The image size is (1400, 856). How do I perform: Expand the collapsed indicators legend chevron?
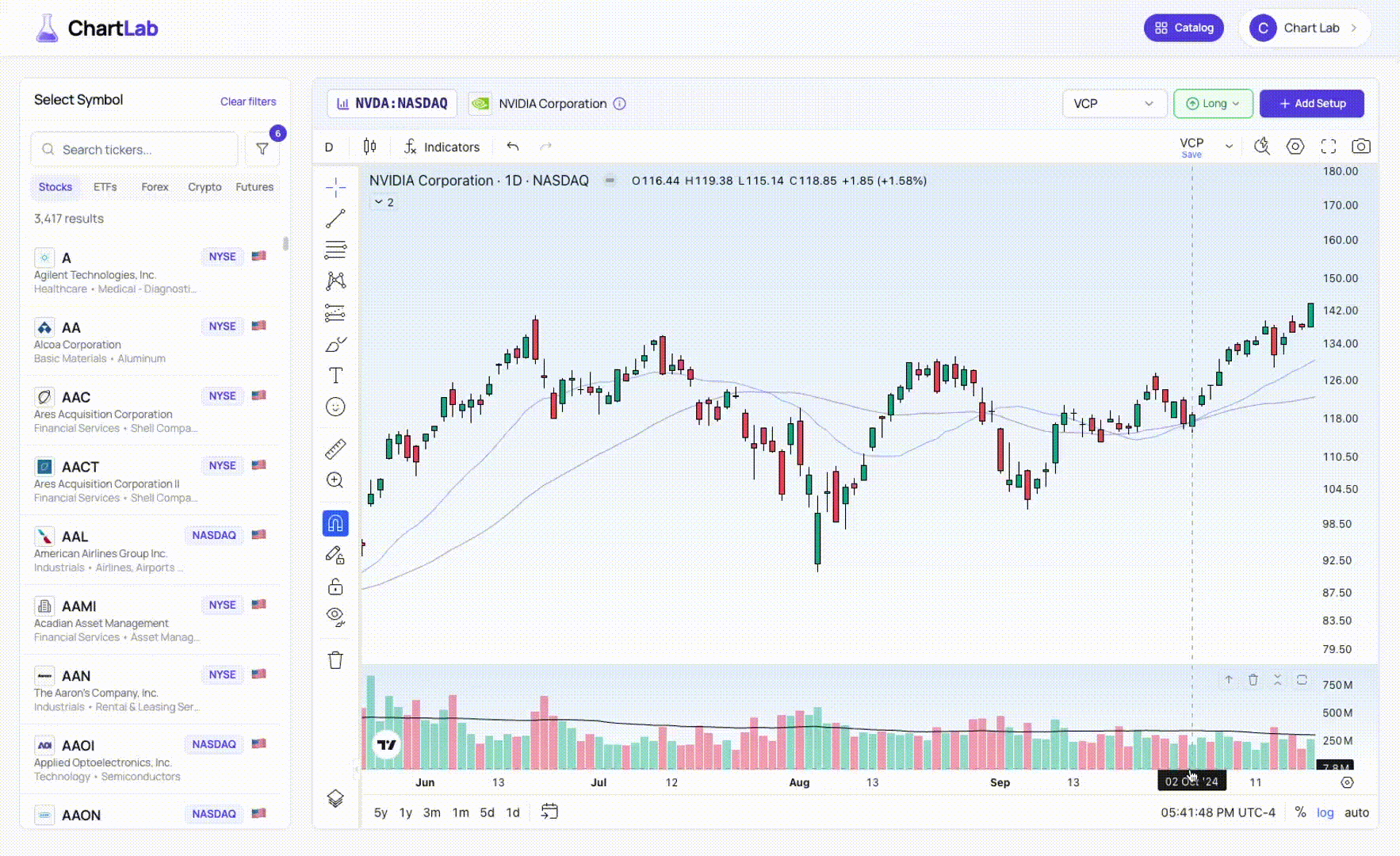379,202
